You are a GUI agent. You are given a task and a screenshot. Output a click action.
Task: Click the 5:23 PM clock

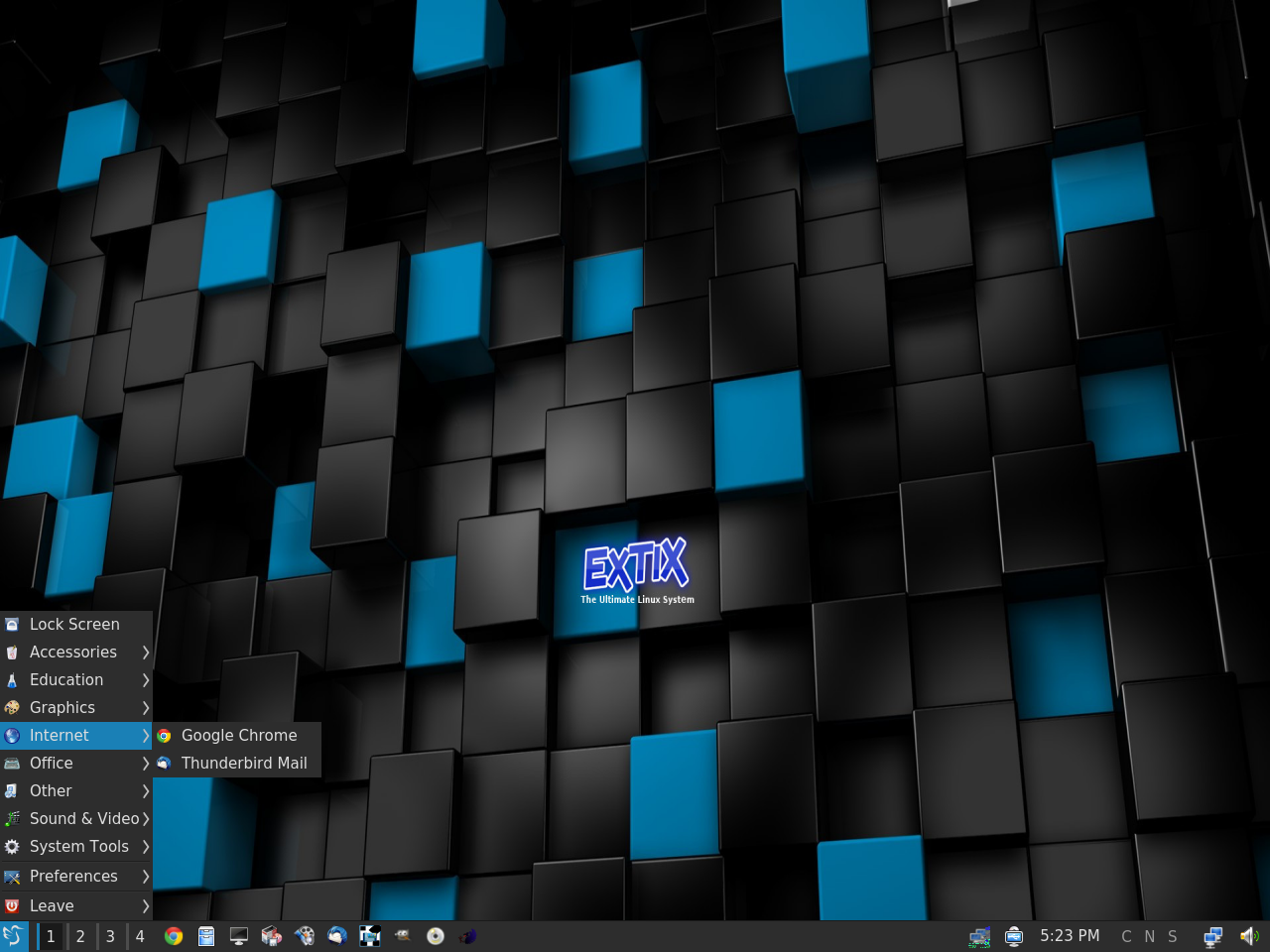click(x=1070, y=936)
